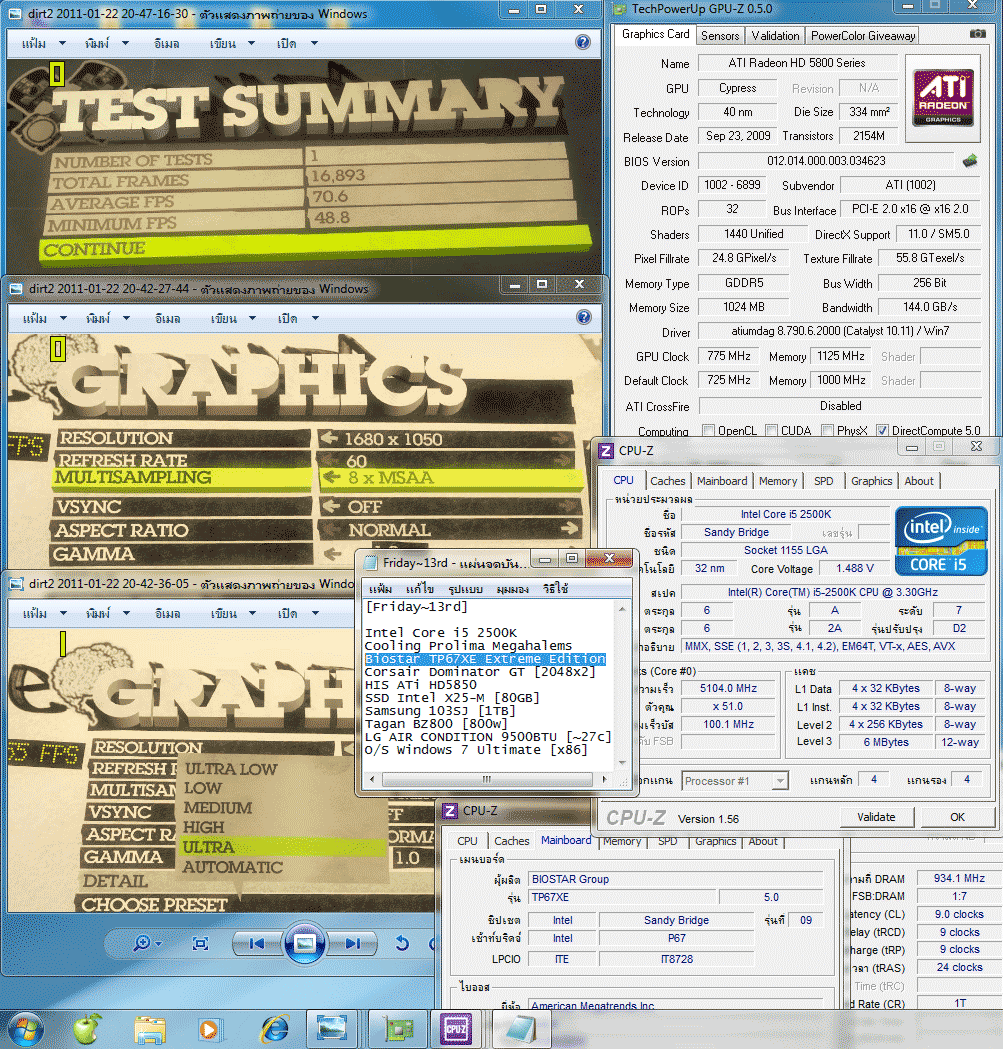The height and width of the screenshot is (1049, 1003).
Task: Click the Notepad horizontal scrollbar thumb
Action: point(486,779)
